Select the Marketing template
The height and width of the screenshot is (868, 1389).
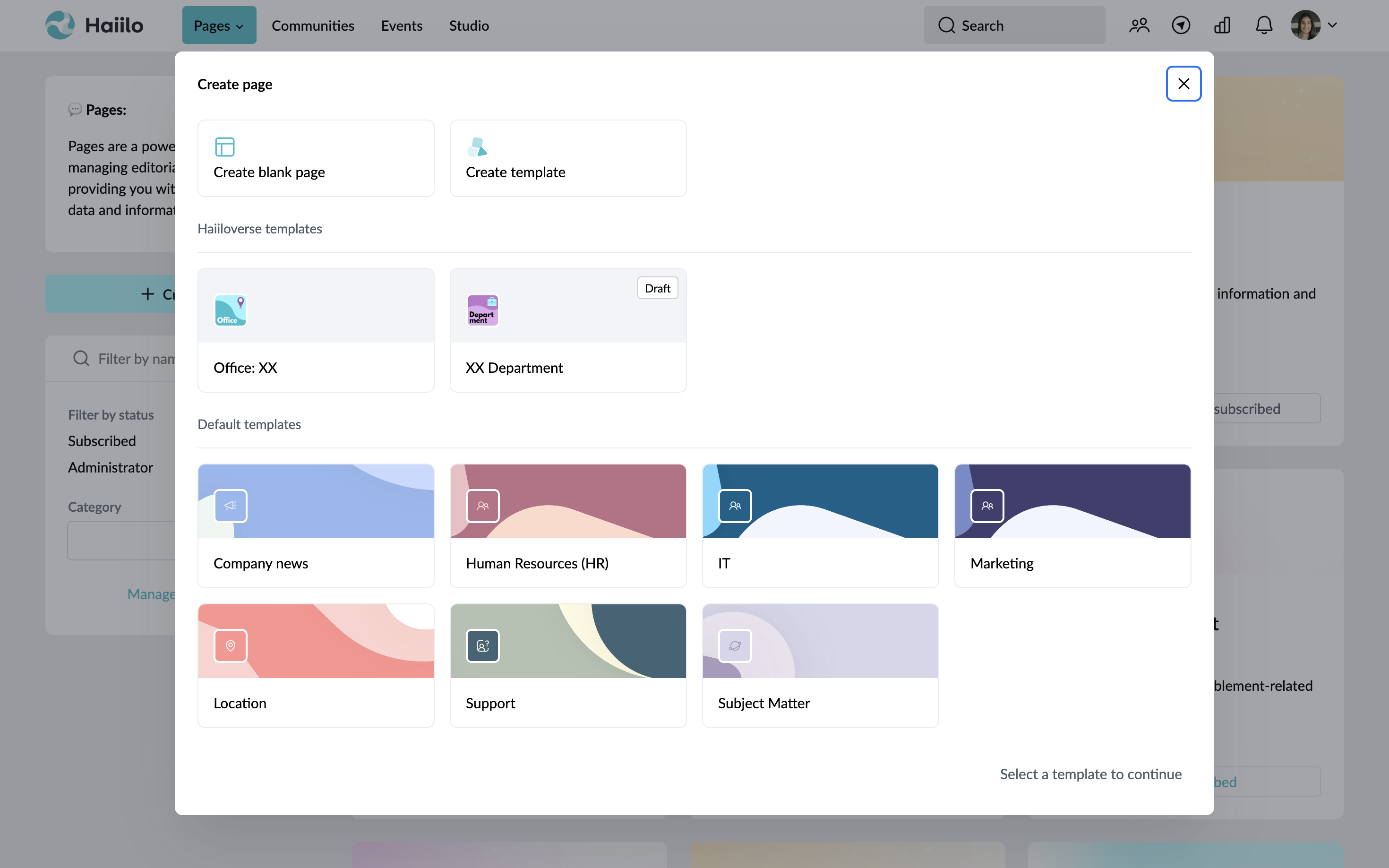(1073, 525)
